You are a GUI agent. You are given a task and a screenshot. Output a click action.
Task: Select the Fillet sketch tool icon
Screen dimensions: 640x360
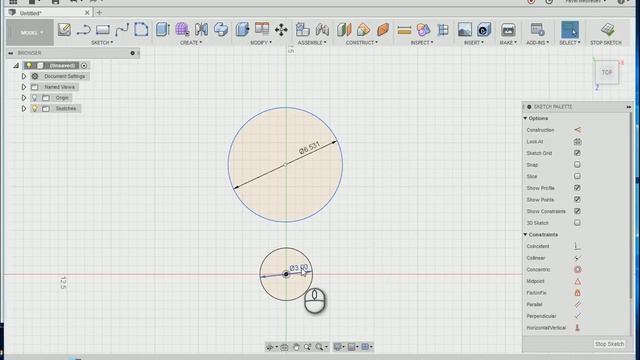[x=141, y=29]
